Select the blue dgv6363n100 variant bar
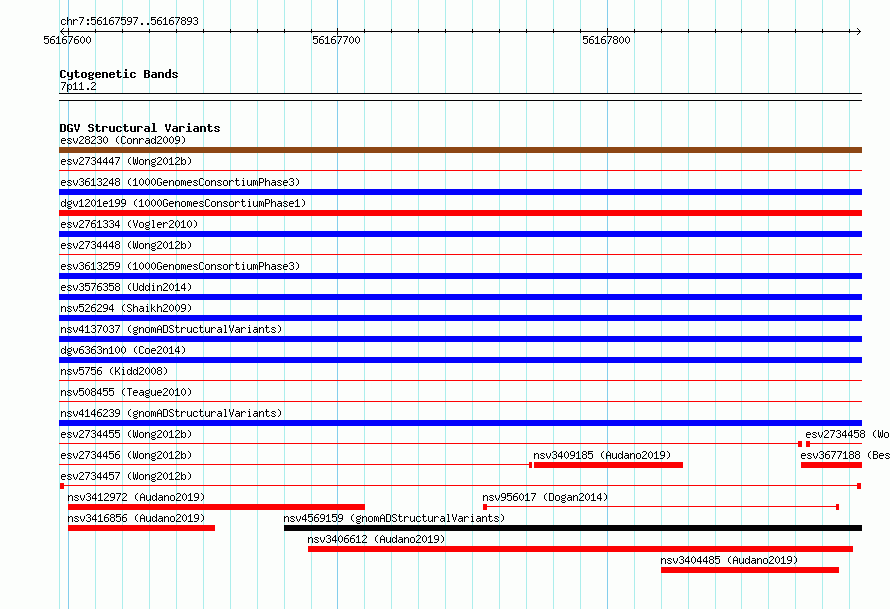This screenshot has height=609, width=890. pyautogui.click(x=460, y=360)
